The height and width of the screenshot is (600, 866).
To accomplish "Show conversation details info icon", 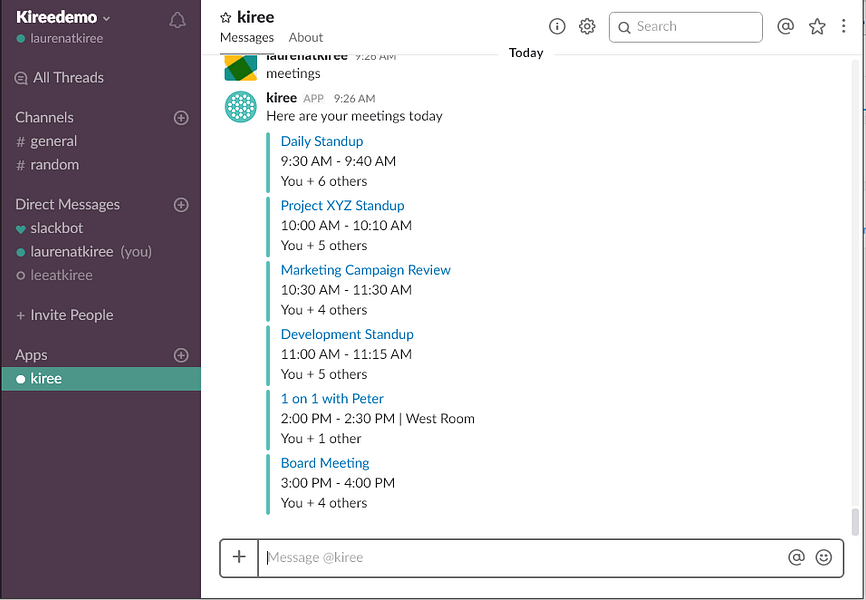I will tap(557, 26).
